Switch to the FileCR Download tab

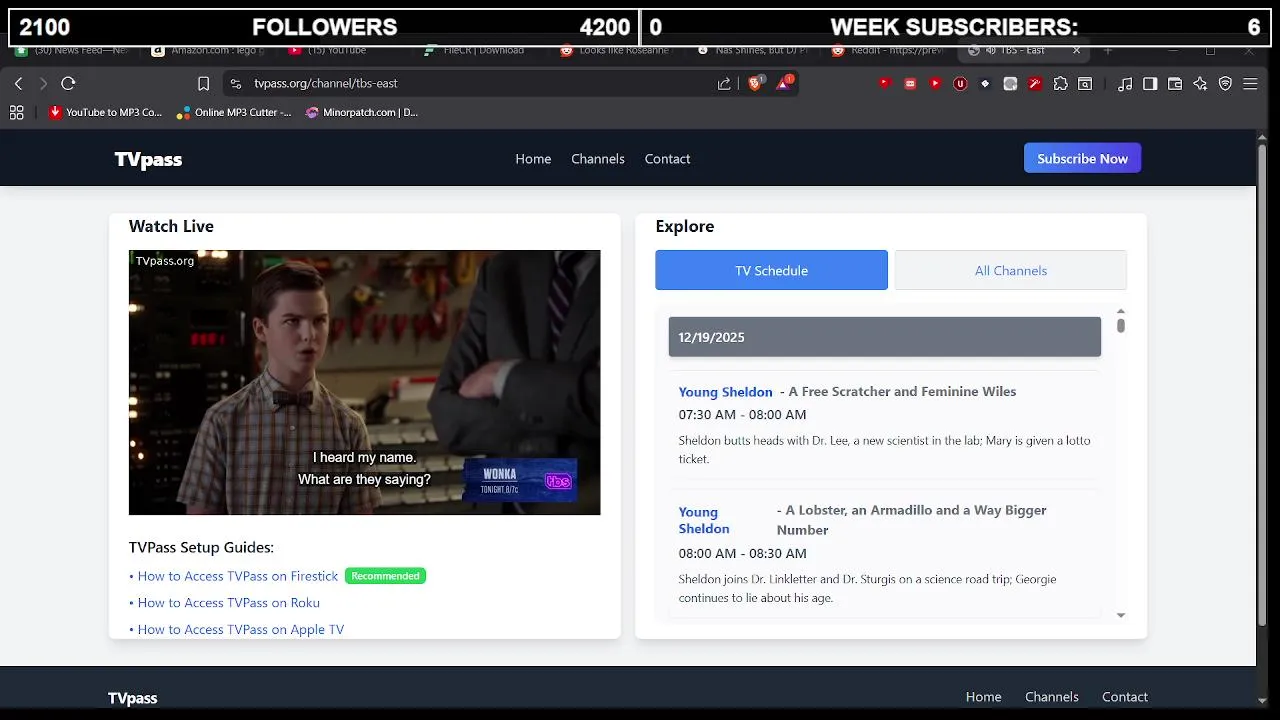482,50
